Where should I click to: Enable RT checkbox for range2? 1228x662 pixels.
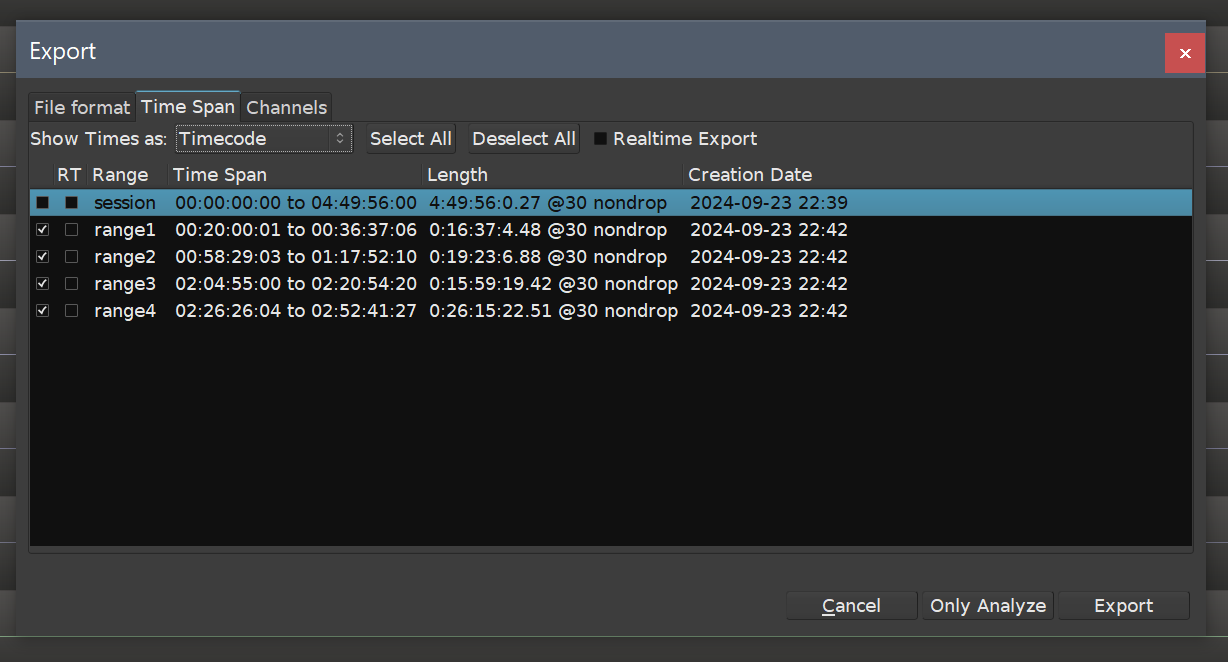71,257
